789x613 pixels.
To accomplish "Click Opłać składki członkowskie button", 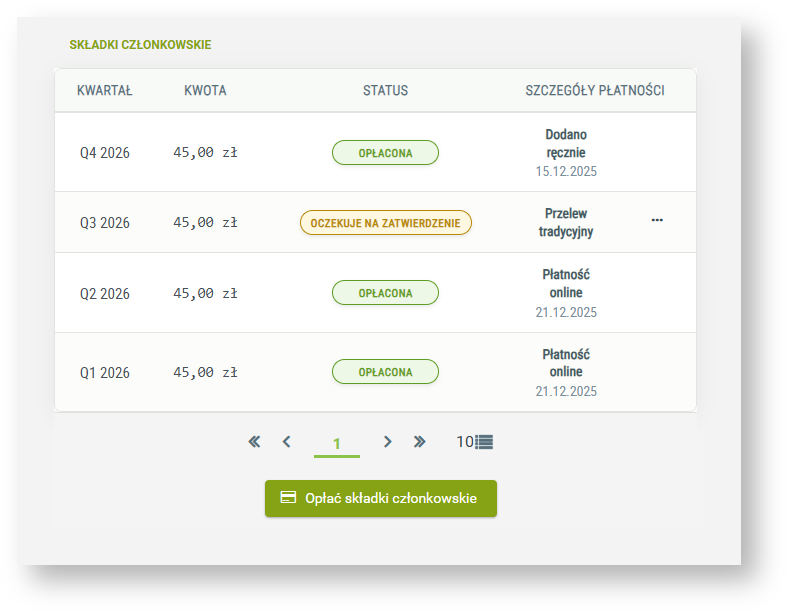I will [380, 498].
